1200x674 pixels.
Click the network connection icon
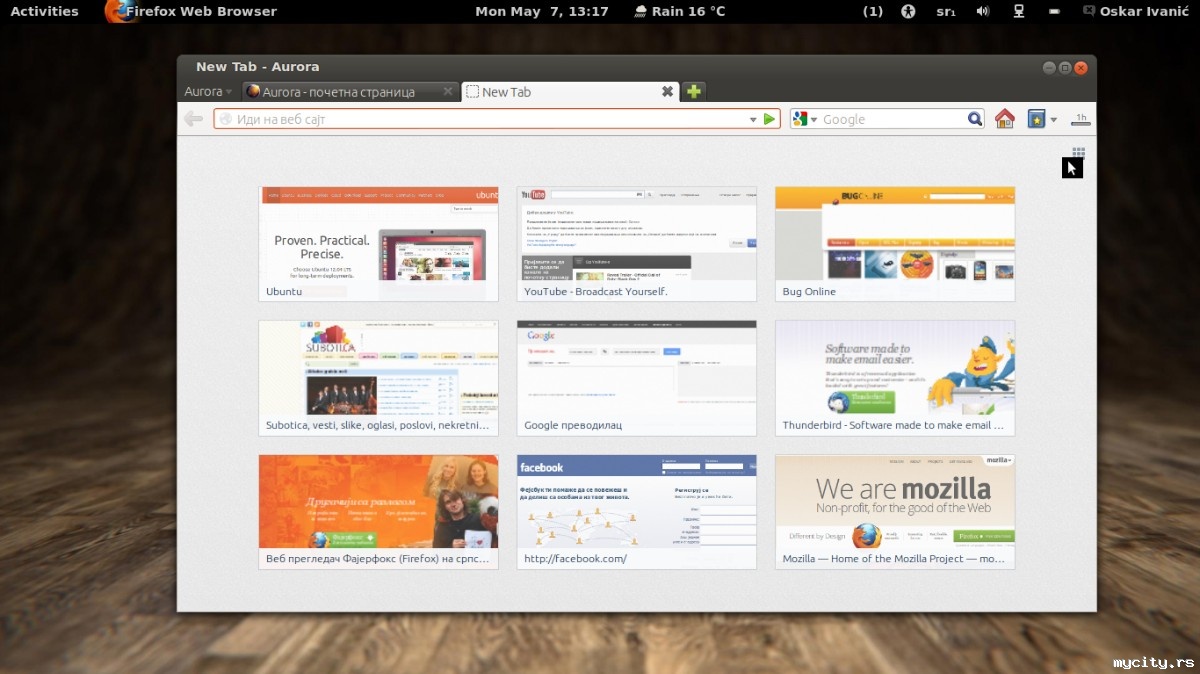pos(1019,11)
